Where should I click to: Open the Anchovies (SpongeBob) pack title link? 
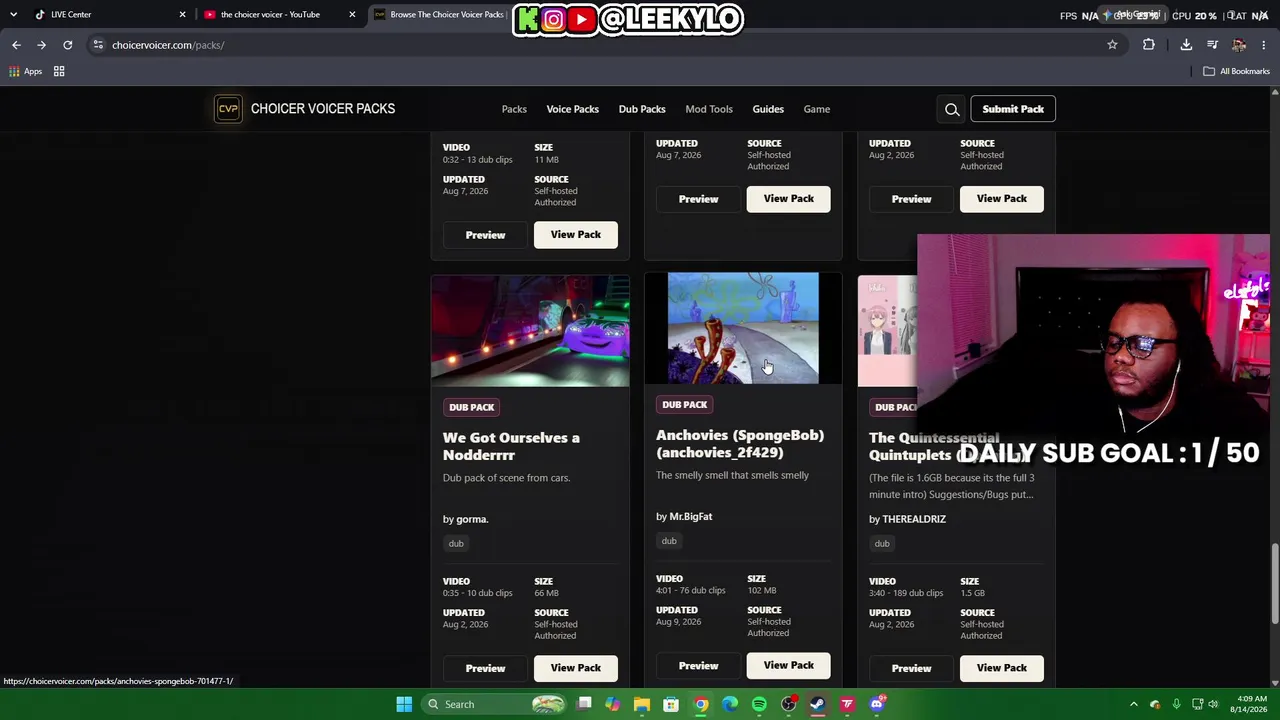pos(740,444)
